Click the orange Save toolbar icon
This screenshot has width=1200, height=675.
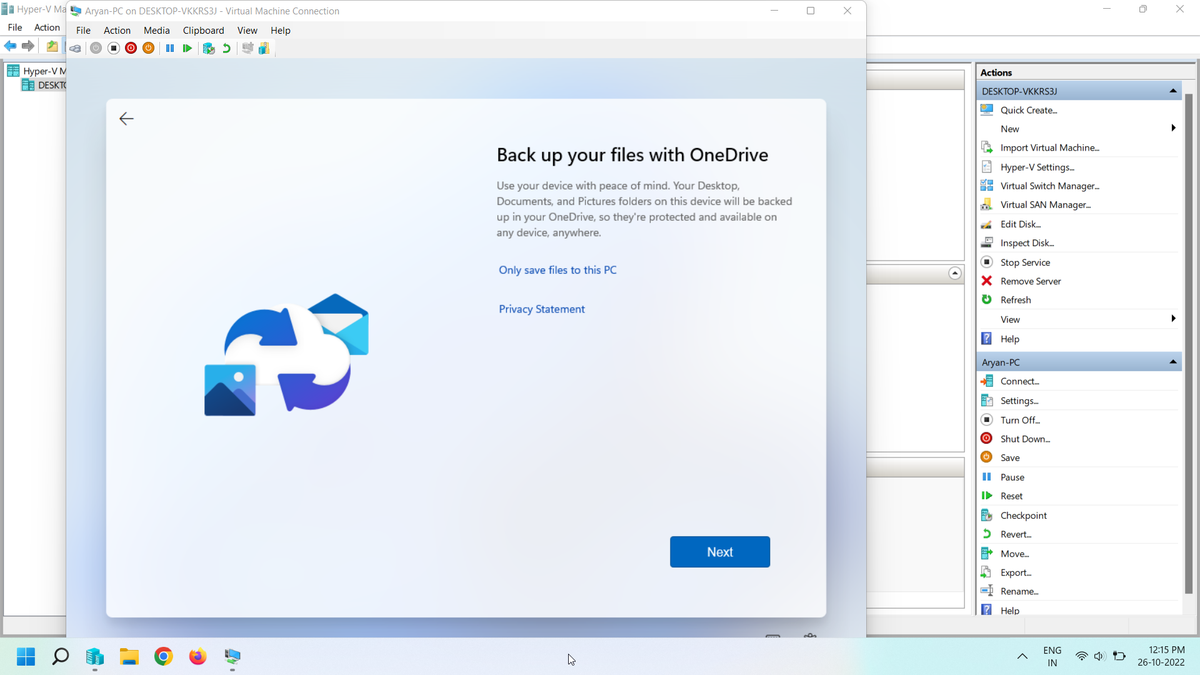(148, 48)
